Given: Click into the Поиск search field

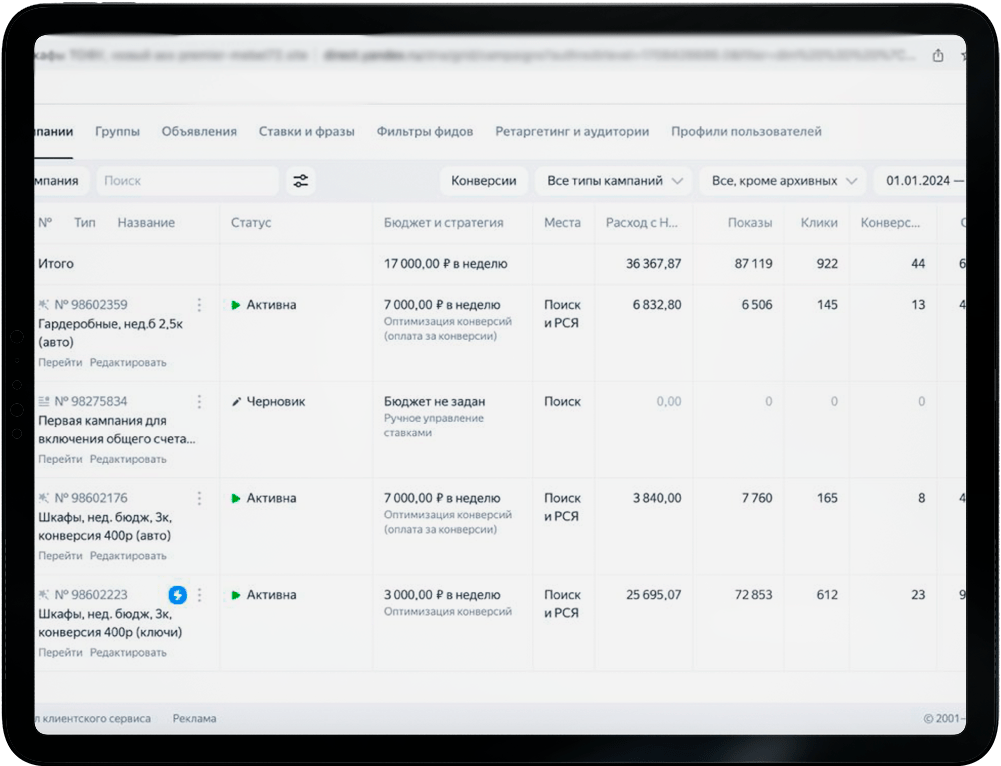Looking at the screenshot, I should pyautogui.click(x=188, y=181).
